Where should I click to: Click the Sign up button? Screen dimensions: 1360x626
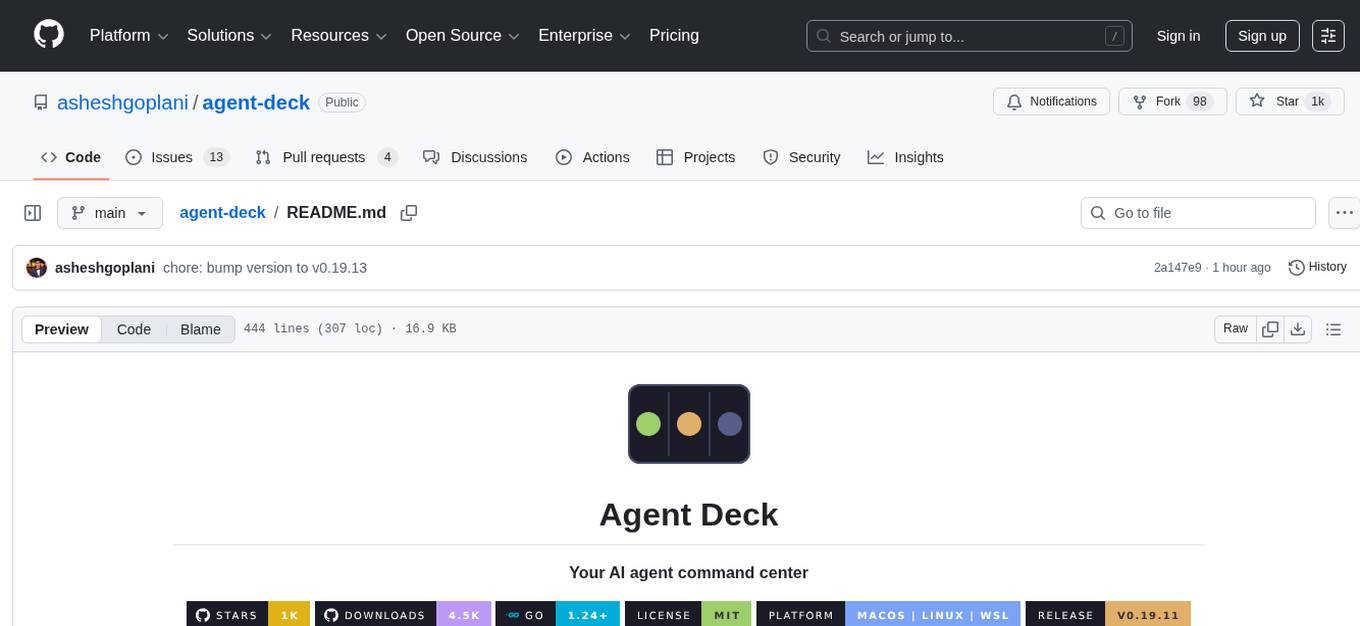tap(1261, 36)
